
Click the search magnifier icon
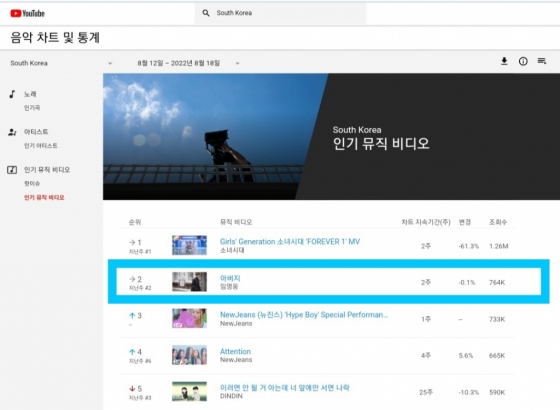206,13
